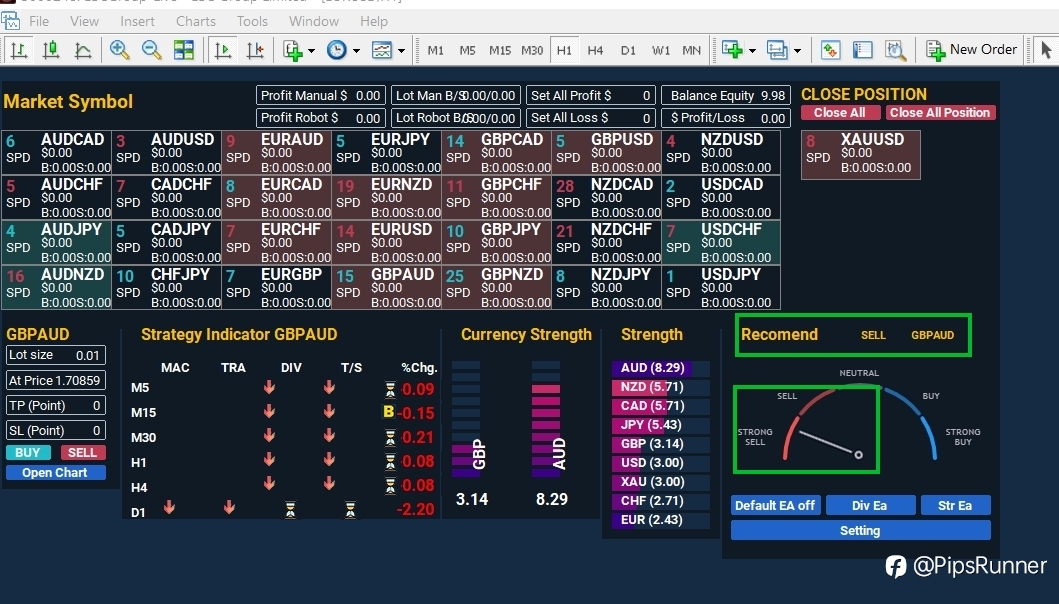Select the cursor pointer tool
Screen dimensions: 1059x604
pyautogui.click(x=1046, y=50)
